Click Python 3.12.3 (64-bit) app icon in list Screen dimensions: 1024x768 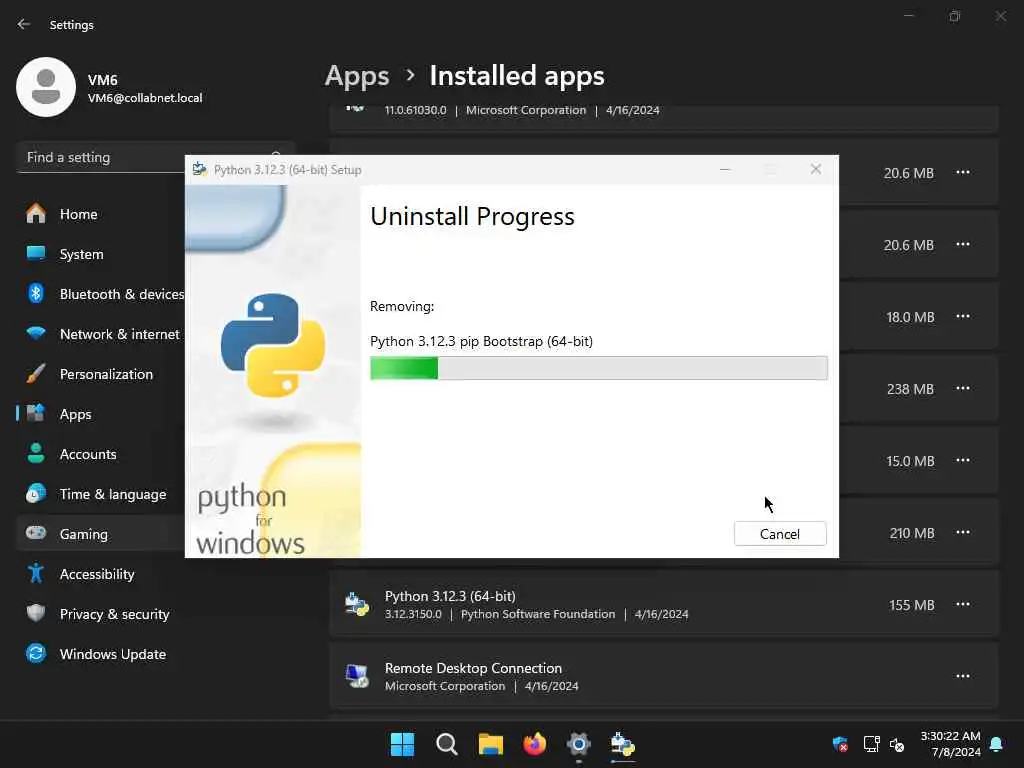click(357, 604)
